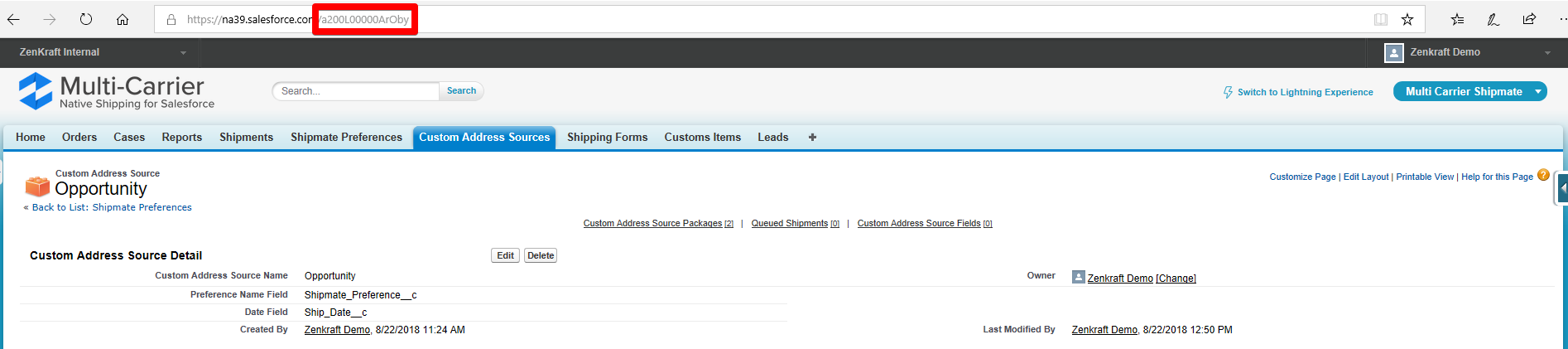Open the Cases tab
Viewport: 1568px width, 349px height.
pos(129,137)
